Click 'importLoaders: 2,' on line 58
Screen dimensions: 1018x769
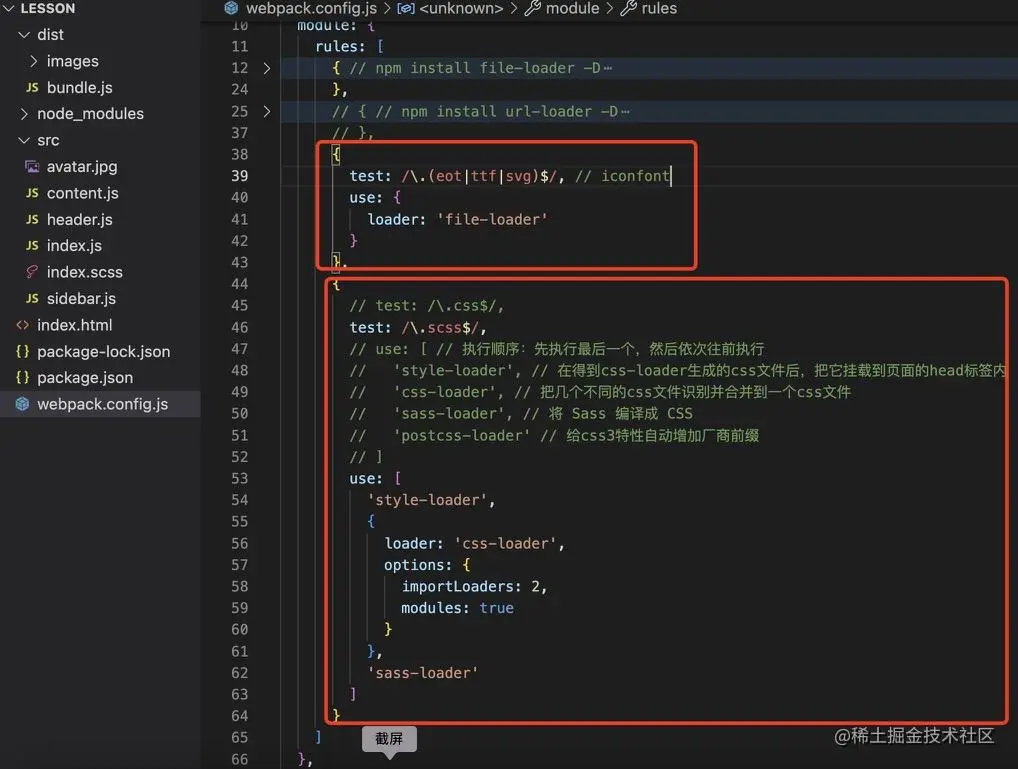[474, 586]
